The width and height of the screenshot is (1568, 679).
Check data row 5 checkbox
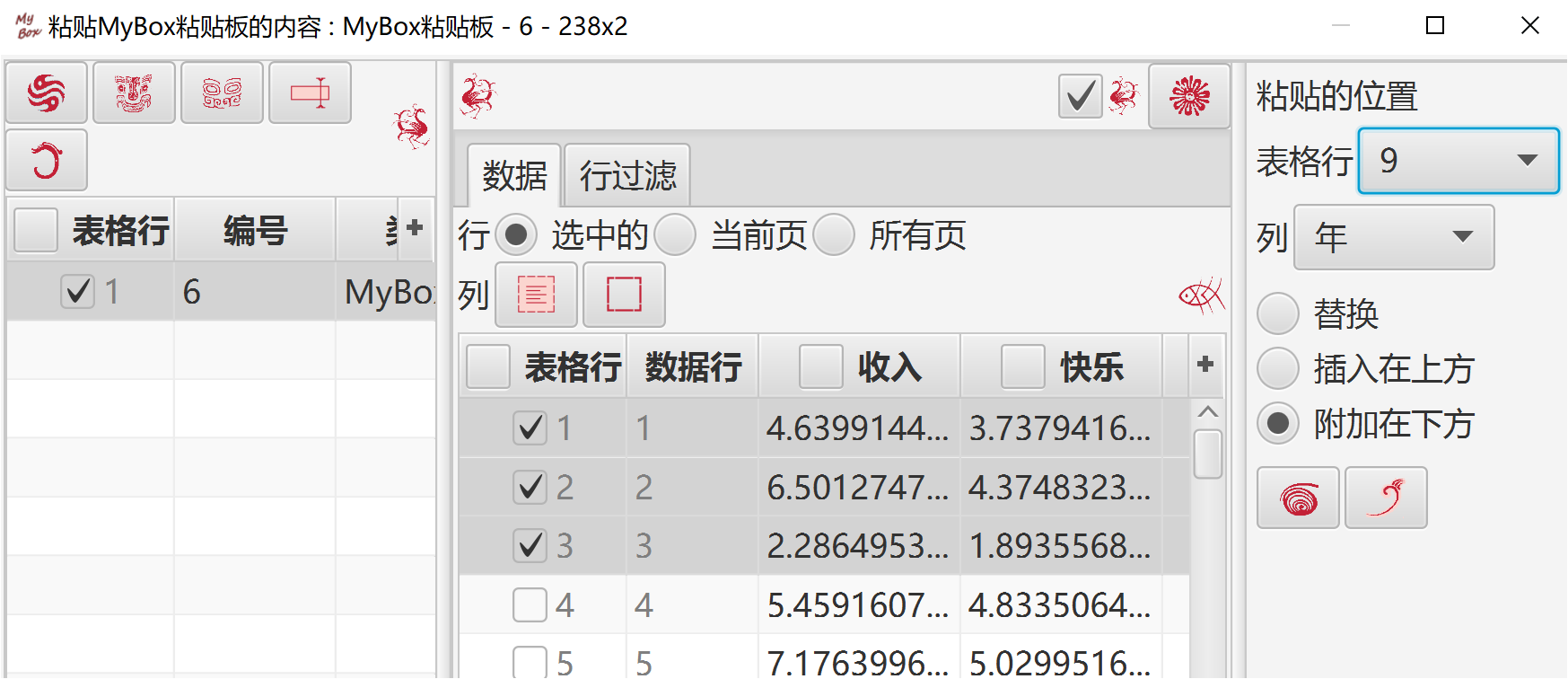click(530, 663)
